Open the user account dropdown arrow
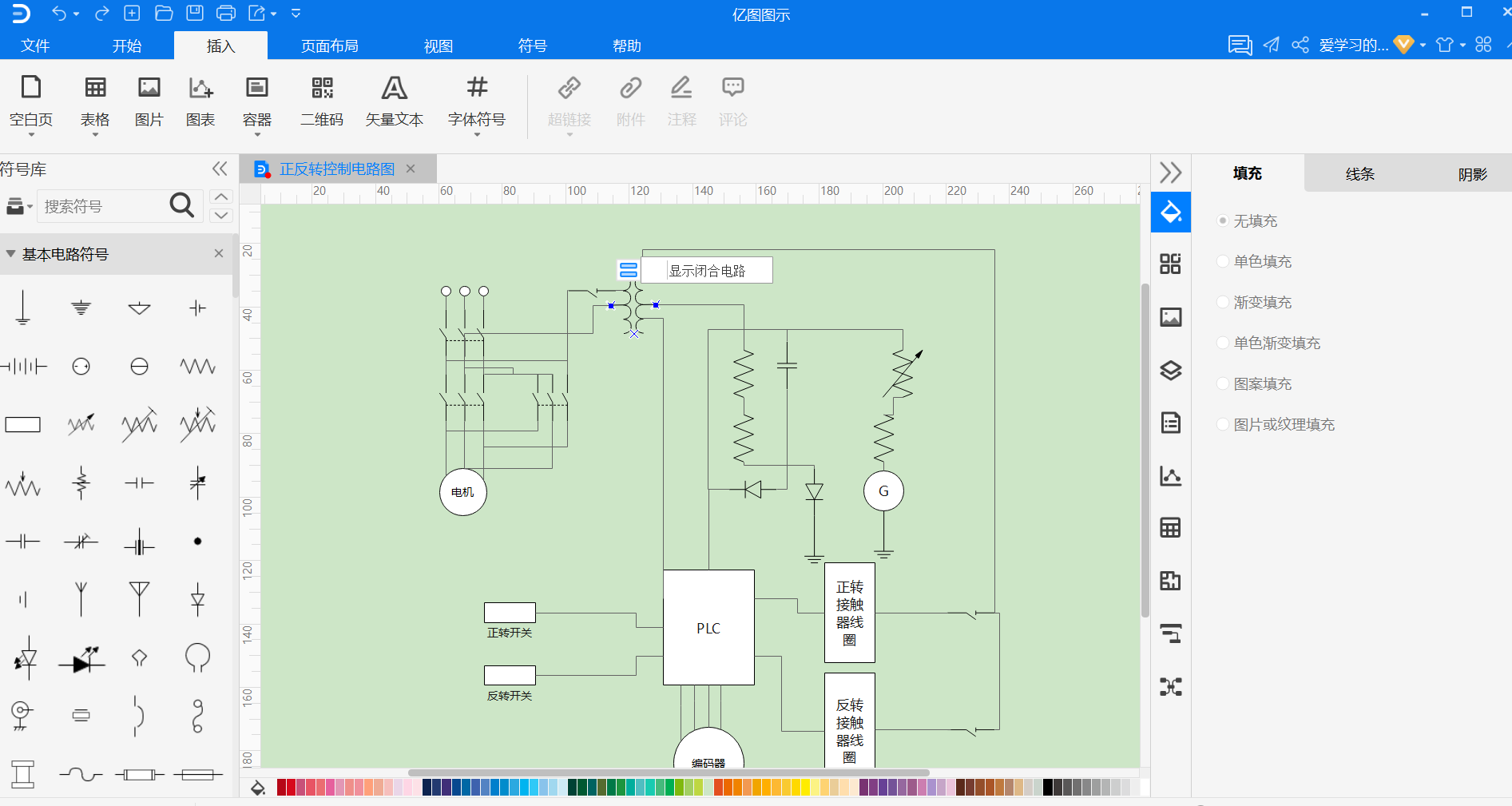Image resolution: width=1512 pixels, height=806 pixels. coord(1423,46)
